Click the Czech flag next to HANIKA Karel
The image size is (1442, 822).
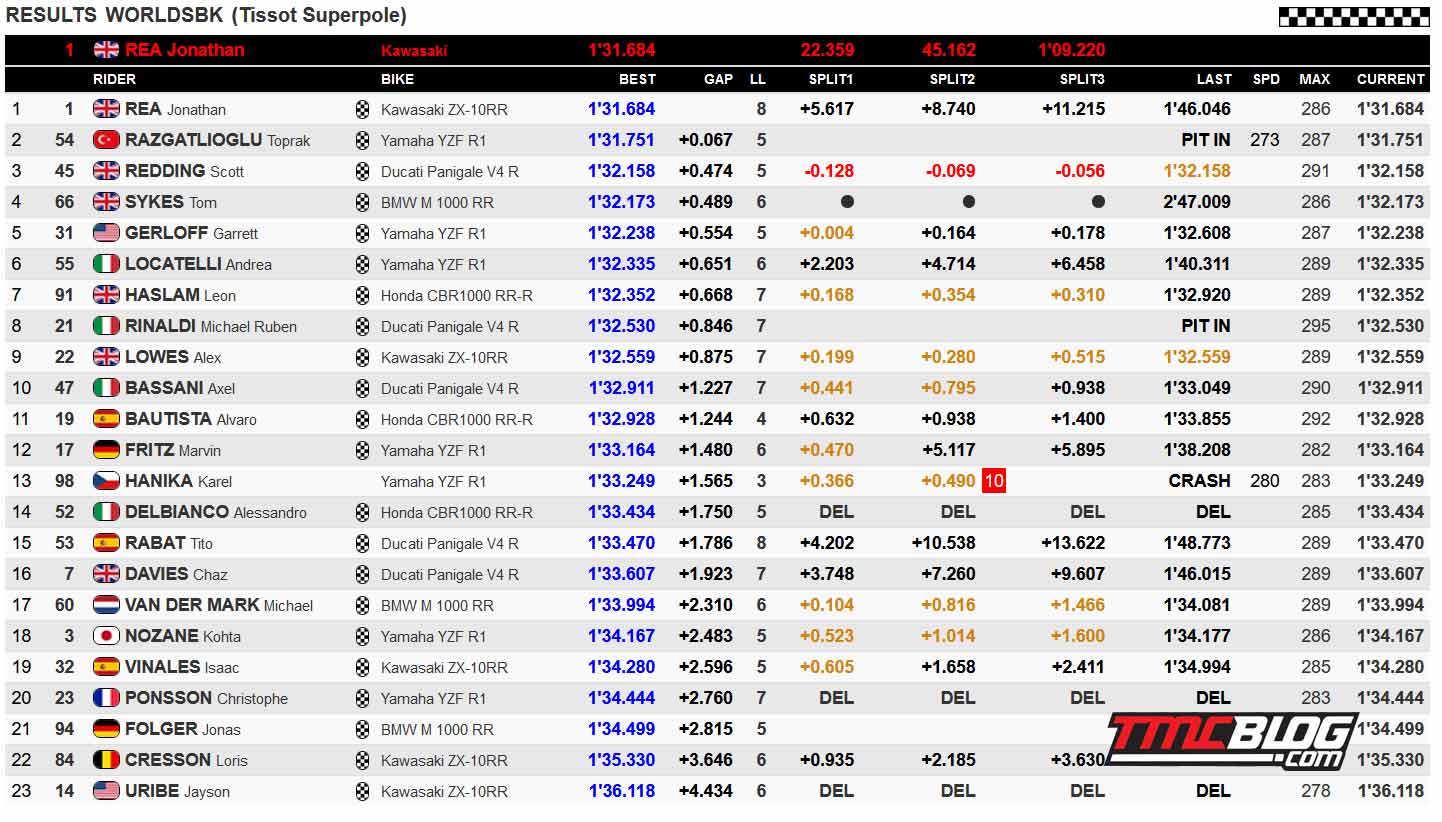point(106,481)
